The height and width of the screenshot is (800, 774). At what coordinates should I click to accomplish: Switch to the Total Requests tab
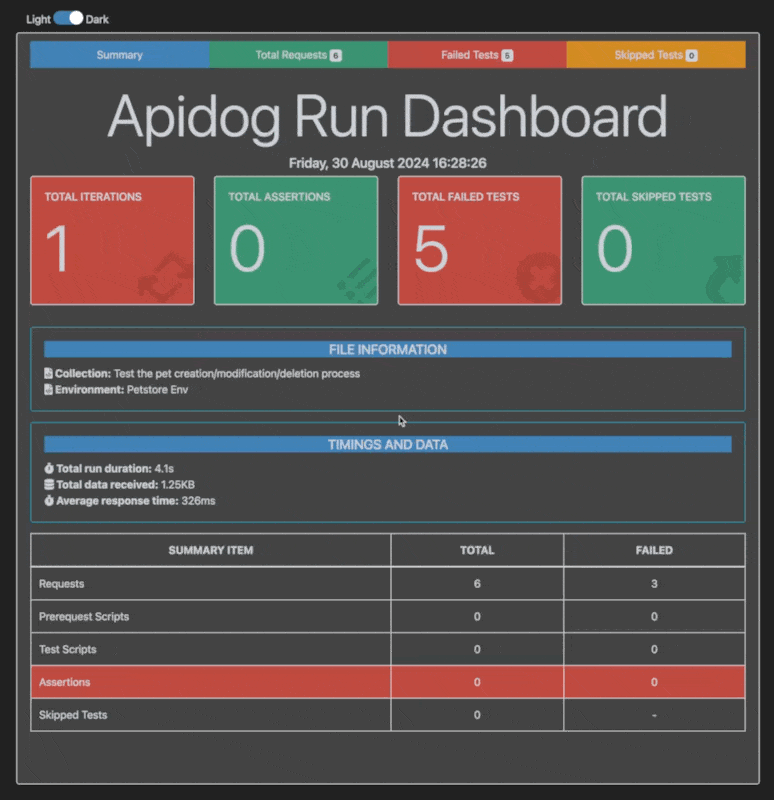298,55
